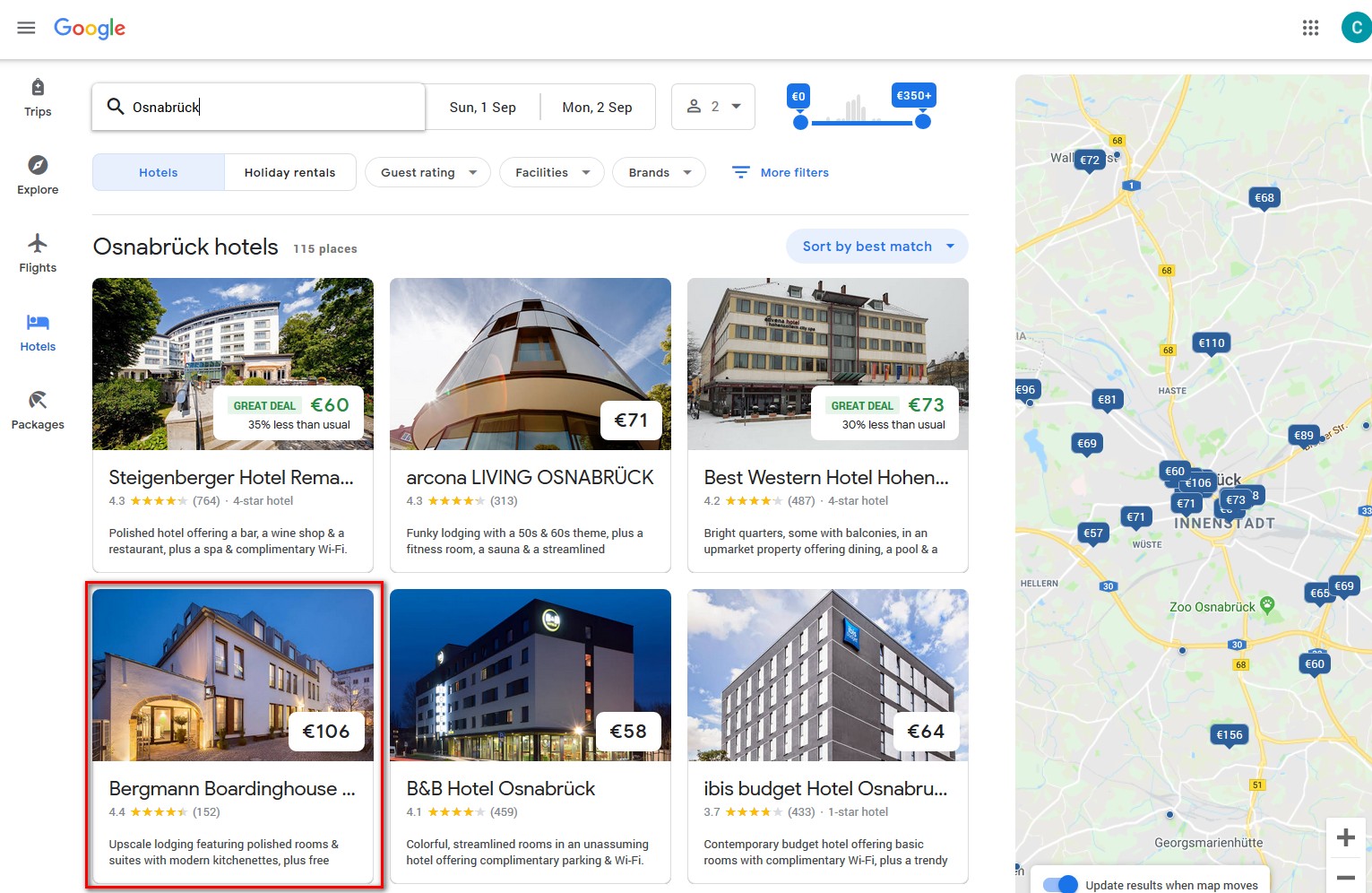Click the search magnifier icon

tap(116, 106)
